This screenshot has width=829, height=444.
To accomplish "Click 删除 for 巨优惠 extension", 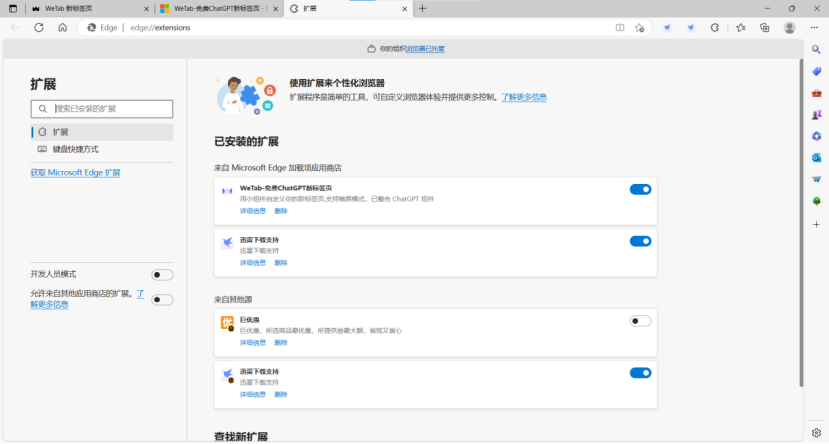I will 281,343.
